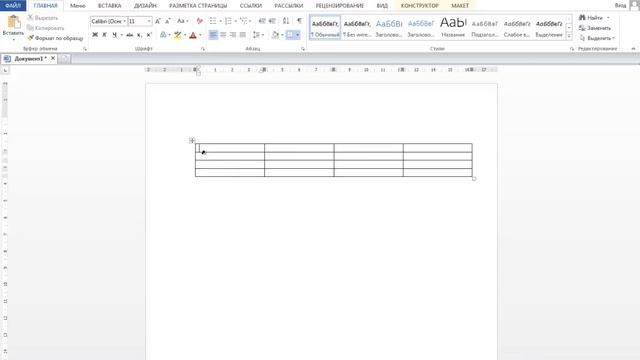Apply the bullets list icon
This screenshot has width=640, height=360.
213,21
